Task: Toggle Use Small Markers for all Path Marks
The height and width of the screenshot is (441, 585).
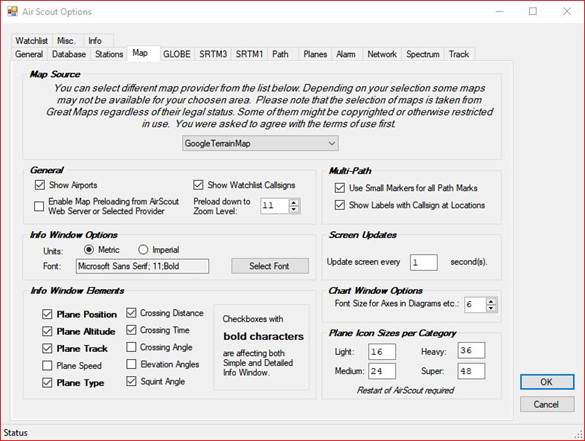Action: click(340, 188)
